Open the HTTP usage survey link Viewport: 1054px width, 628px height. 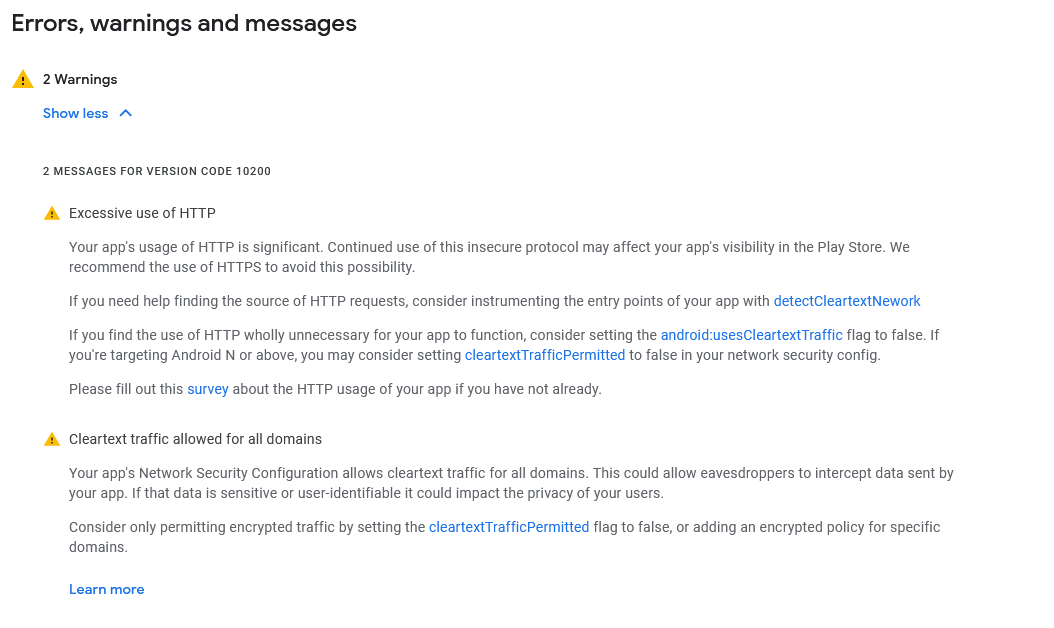(208, 389)
